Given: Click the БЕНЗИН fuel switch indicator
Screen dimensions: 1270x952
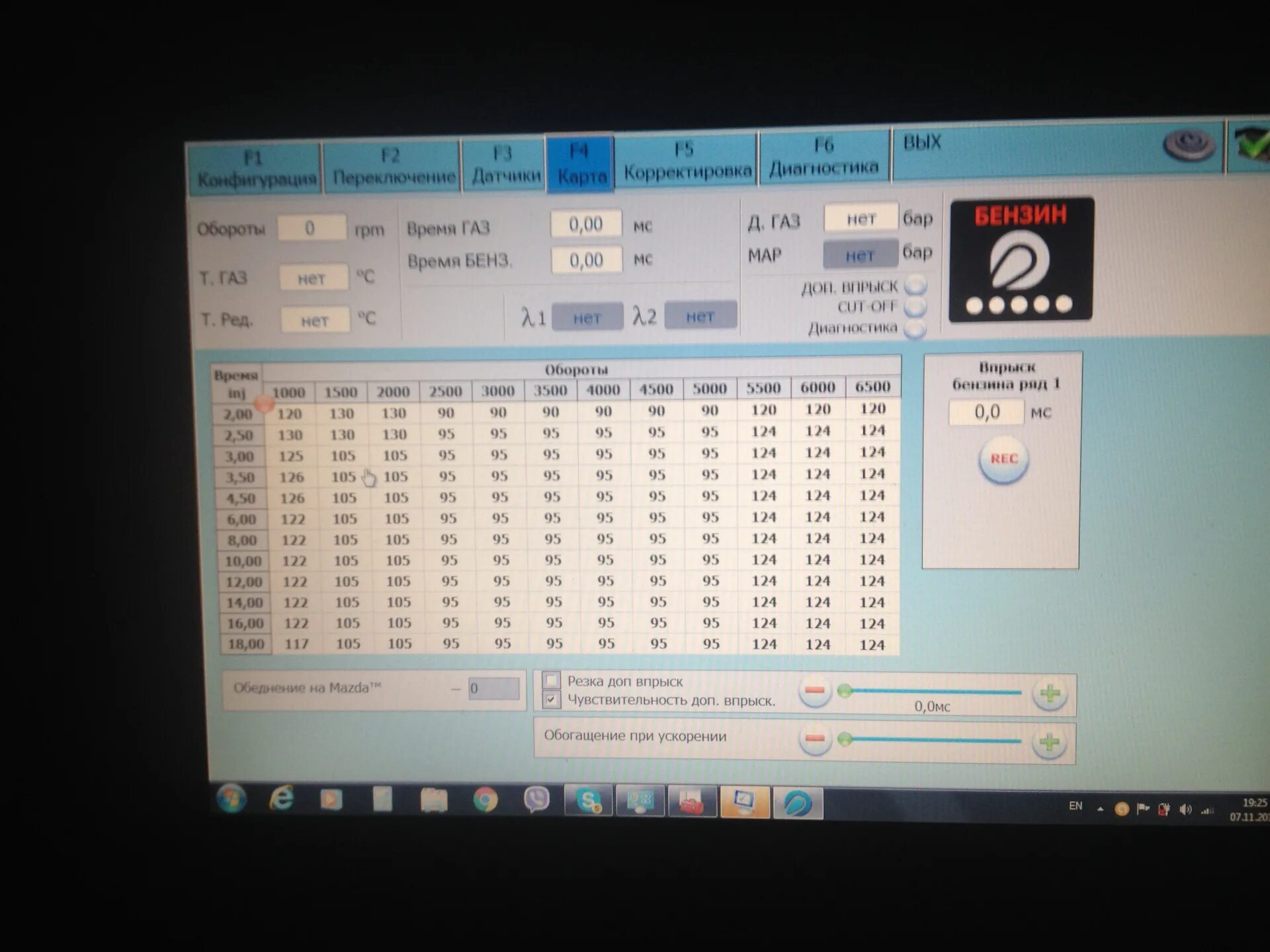Looking at the screenshot, I should (x=1021, y=260).
